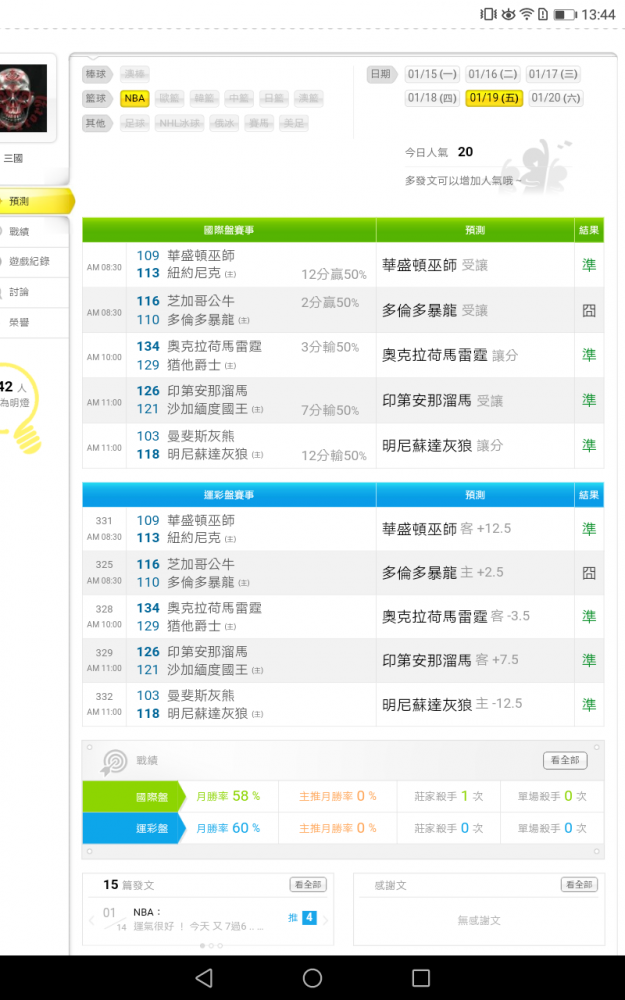The height and width of the screenshot is (1000, 625).
Task: Choose date 01/16 (二)
Action: pyautogui.click(x=492, y=74)
